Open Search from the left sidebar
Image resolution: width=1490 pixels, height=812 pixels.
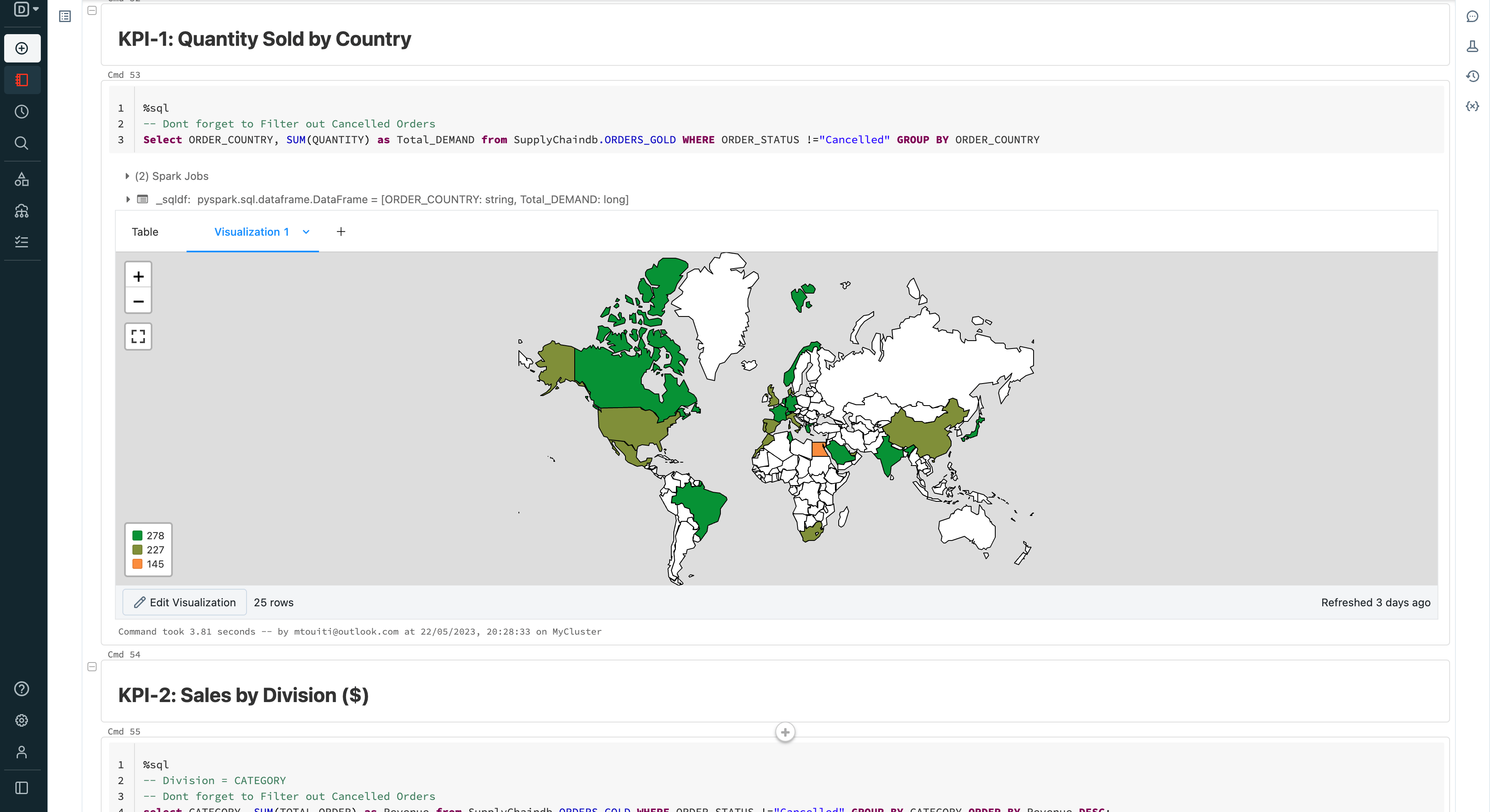(x=21, y=143)
